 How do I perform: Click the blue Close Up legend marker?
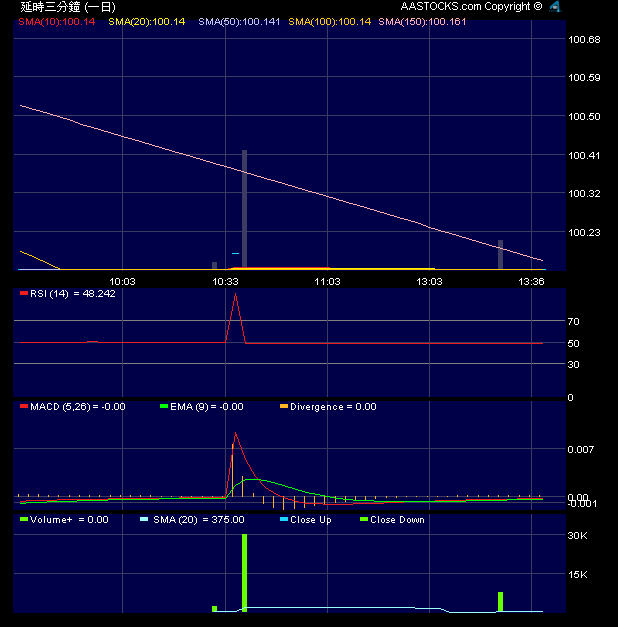[x=283, y=520]
